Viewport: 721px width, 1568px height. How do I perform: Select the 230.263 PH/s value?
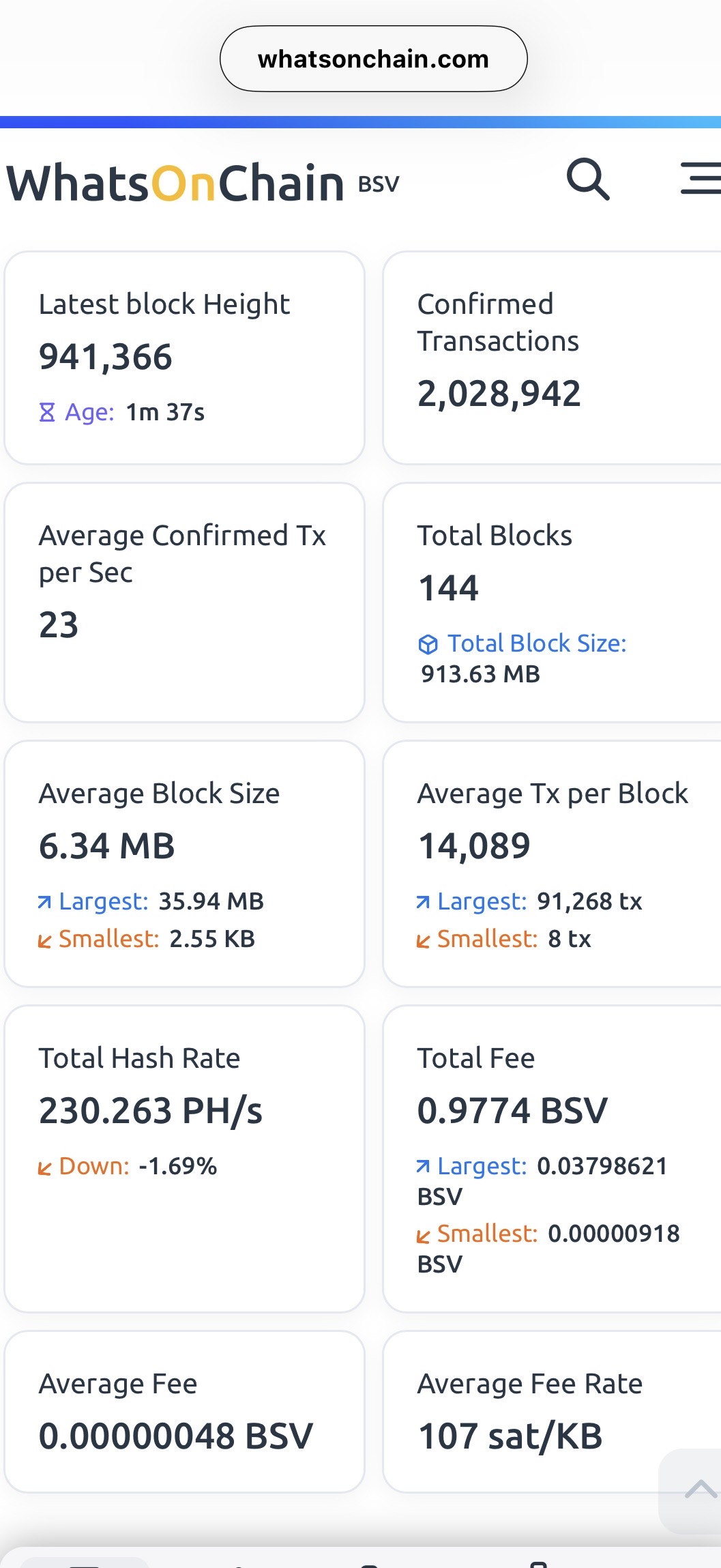coord(151,1111)
